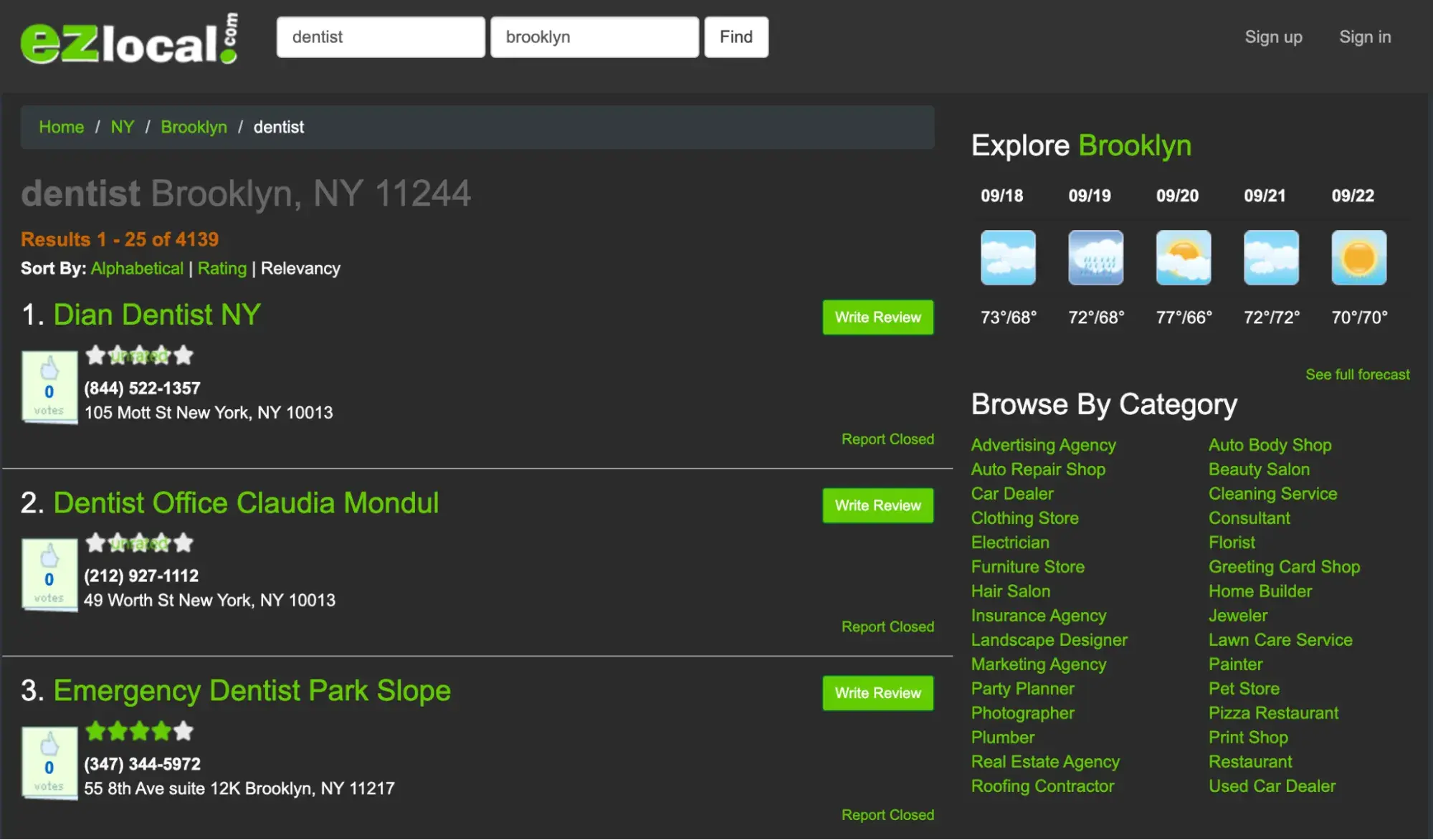This screenshot has width=1433, height=840.
Task: Click star rating of Dian Dentist NY
Action: (x=139, y=355)
